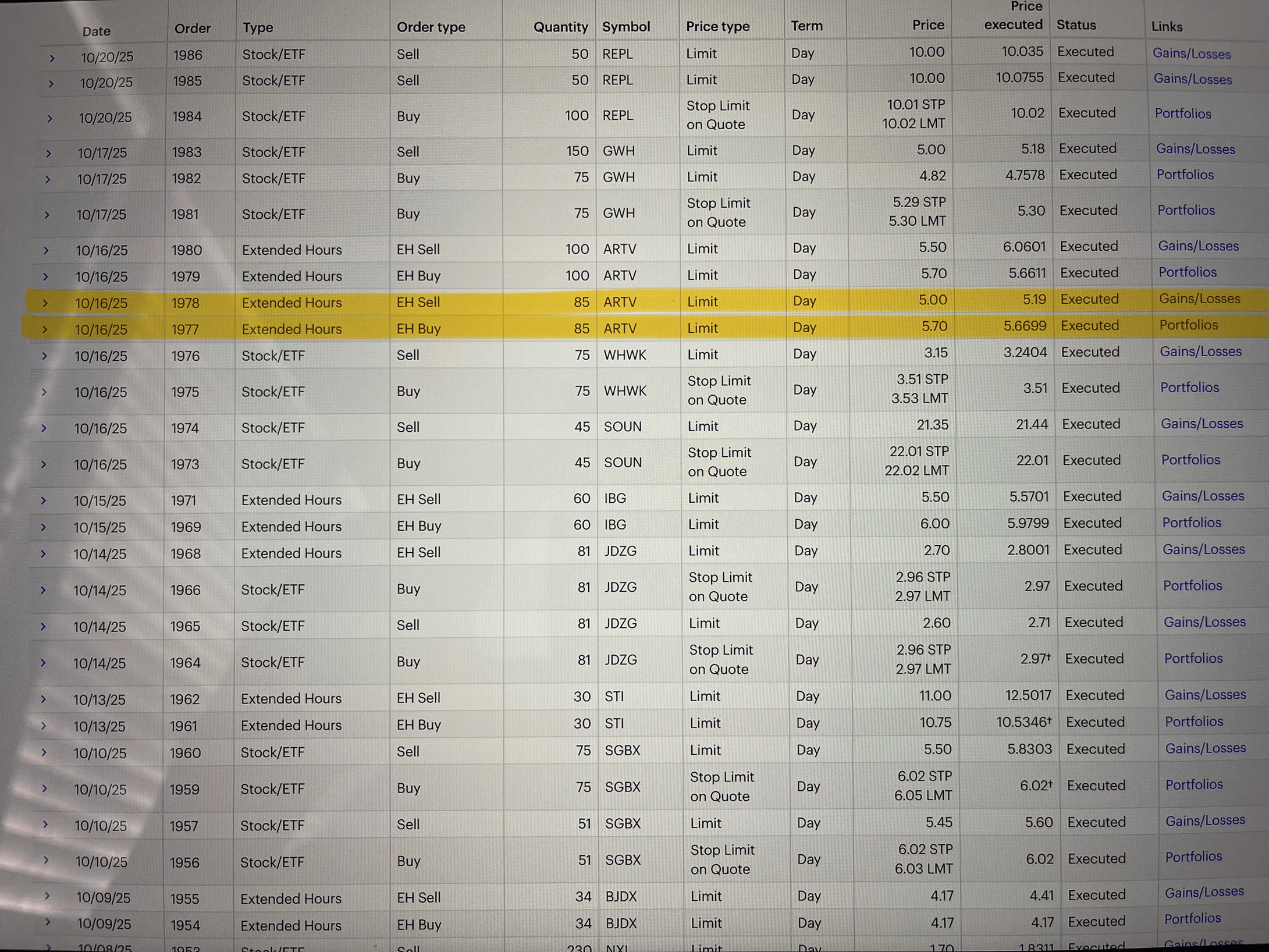Expand order 1986 row chevron

(x=52, y=58)
